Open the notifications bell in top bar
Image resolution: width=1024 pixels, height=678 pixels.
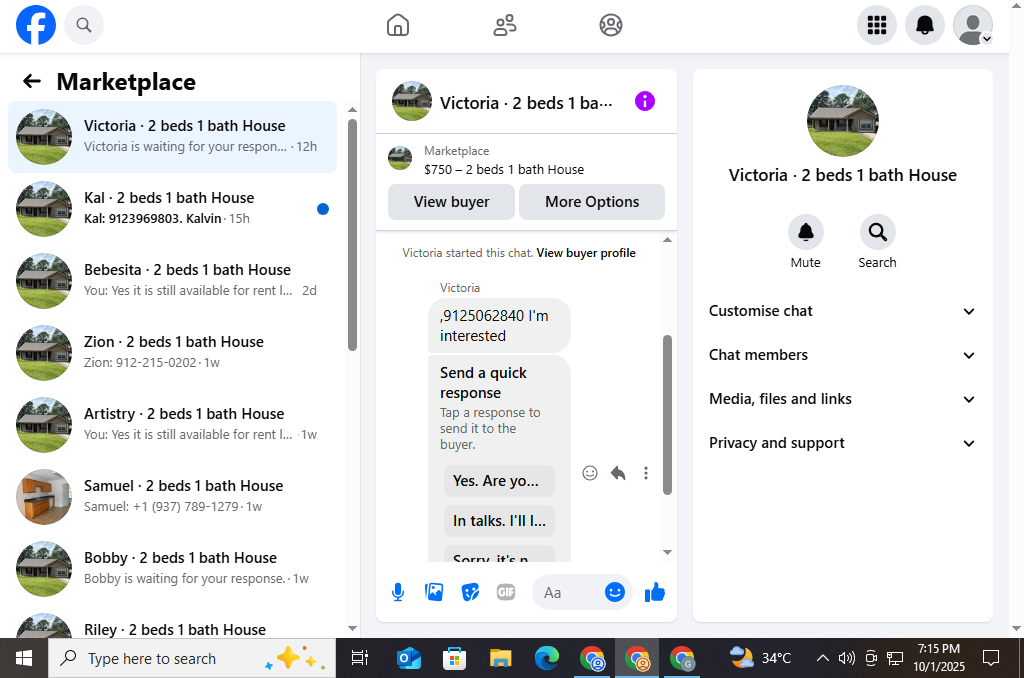(925, 25)
